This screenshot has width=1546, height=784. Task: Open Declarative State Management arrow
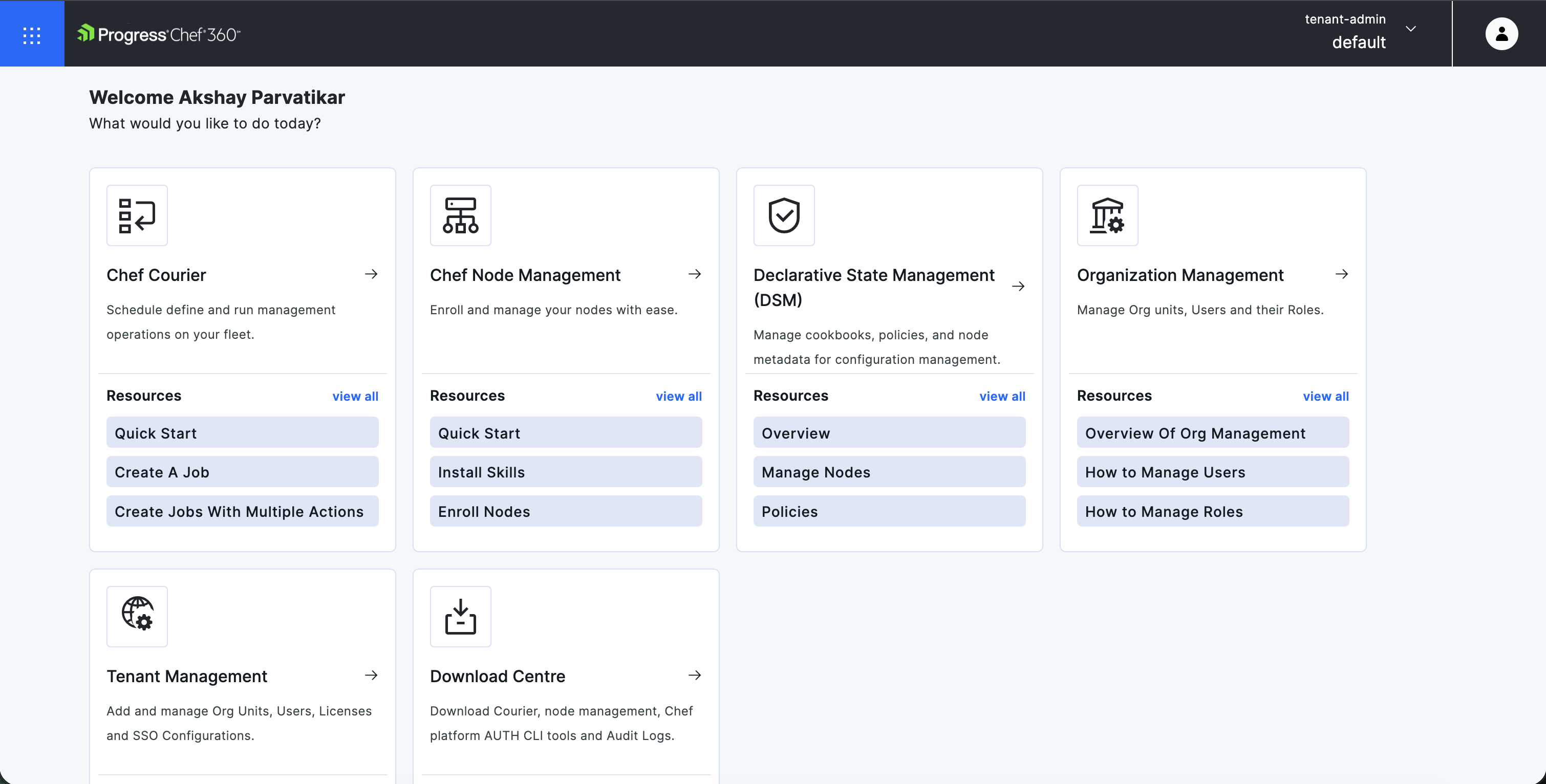pyautogui.click(x=1018, y=286)
